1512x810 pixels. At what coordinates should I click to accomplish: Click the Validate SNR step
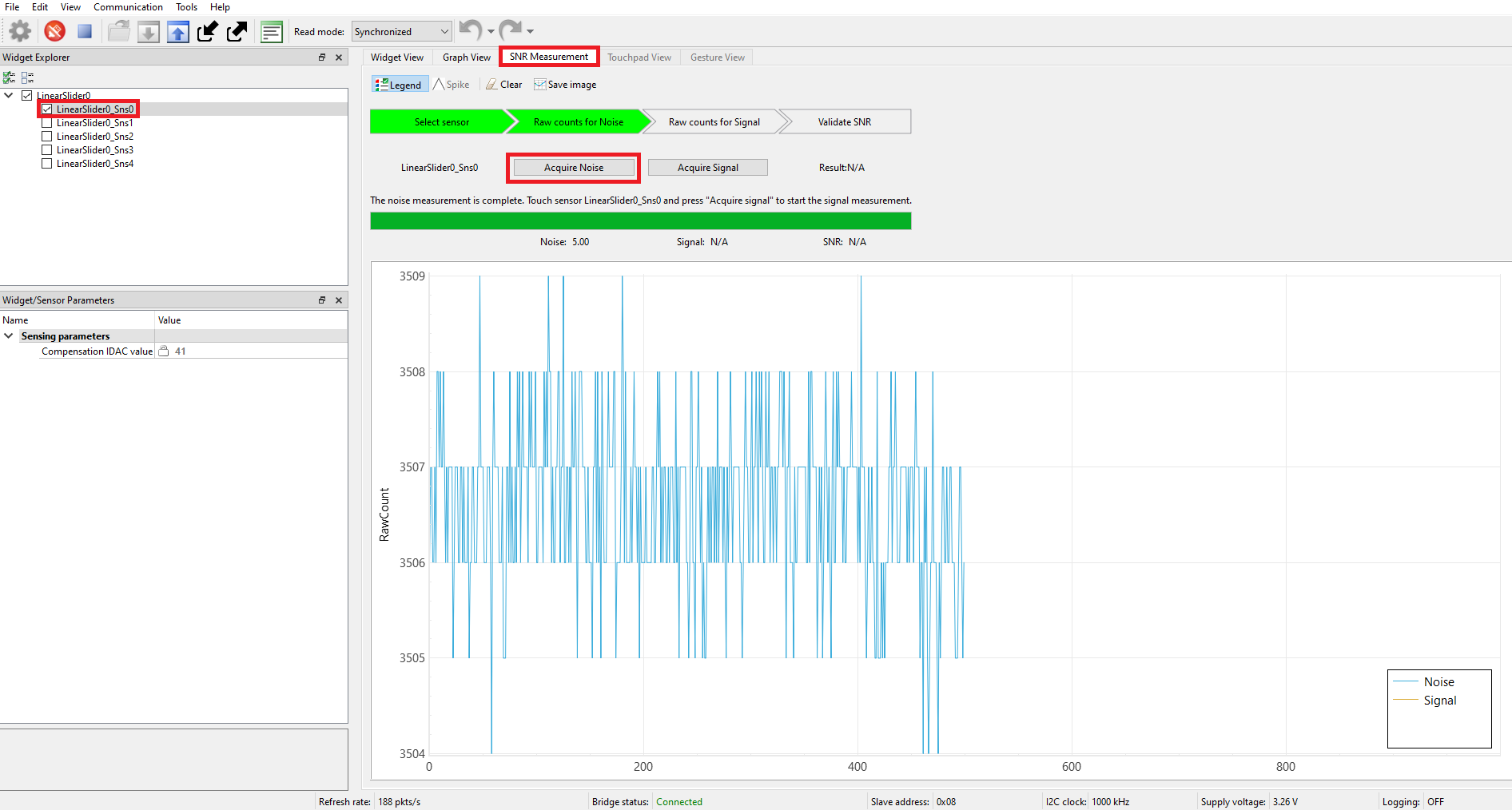coord(845,122)
